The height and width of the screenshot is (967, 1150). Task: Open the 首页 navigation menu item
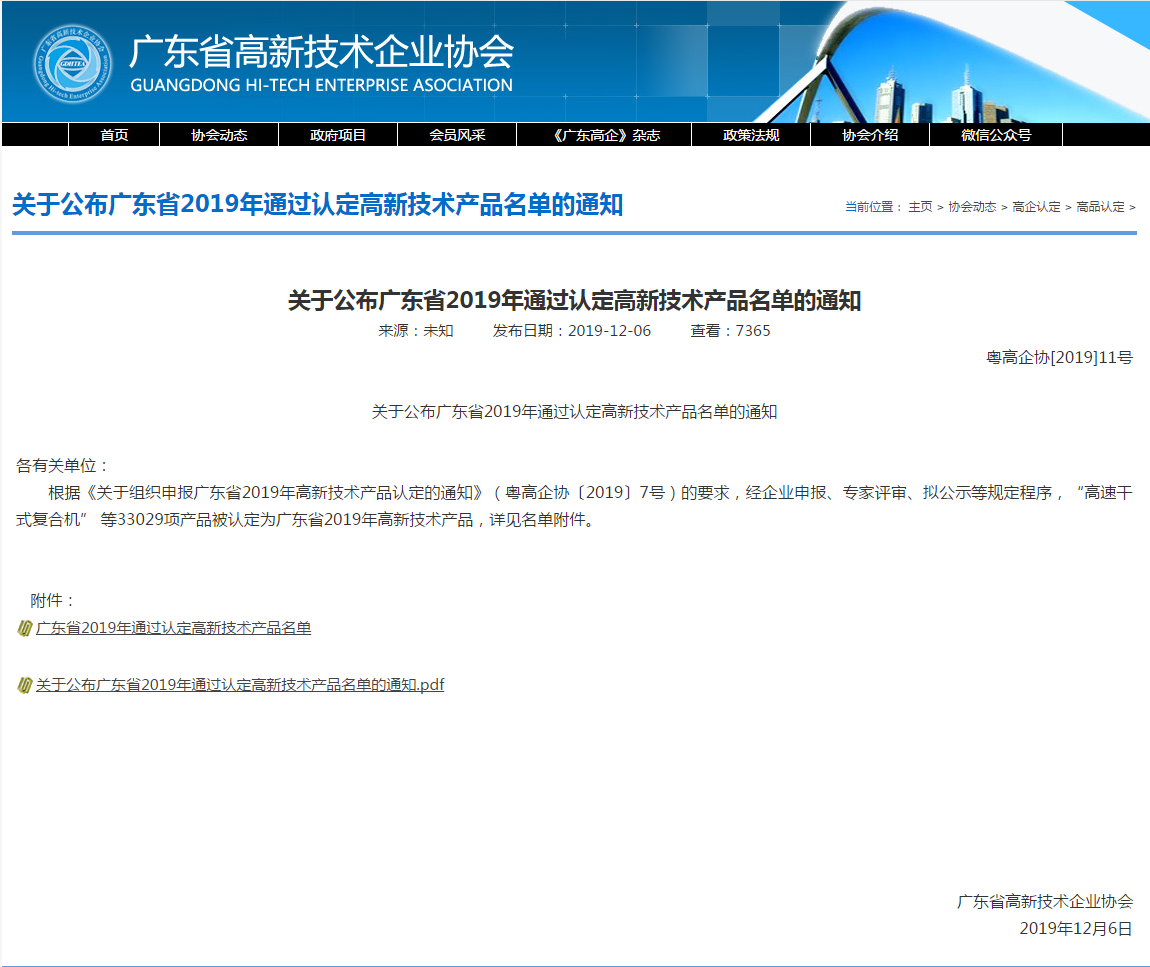tap(114, 135)
